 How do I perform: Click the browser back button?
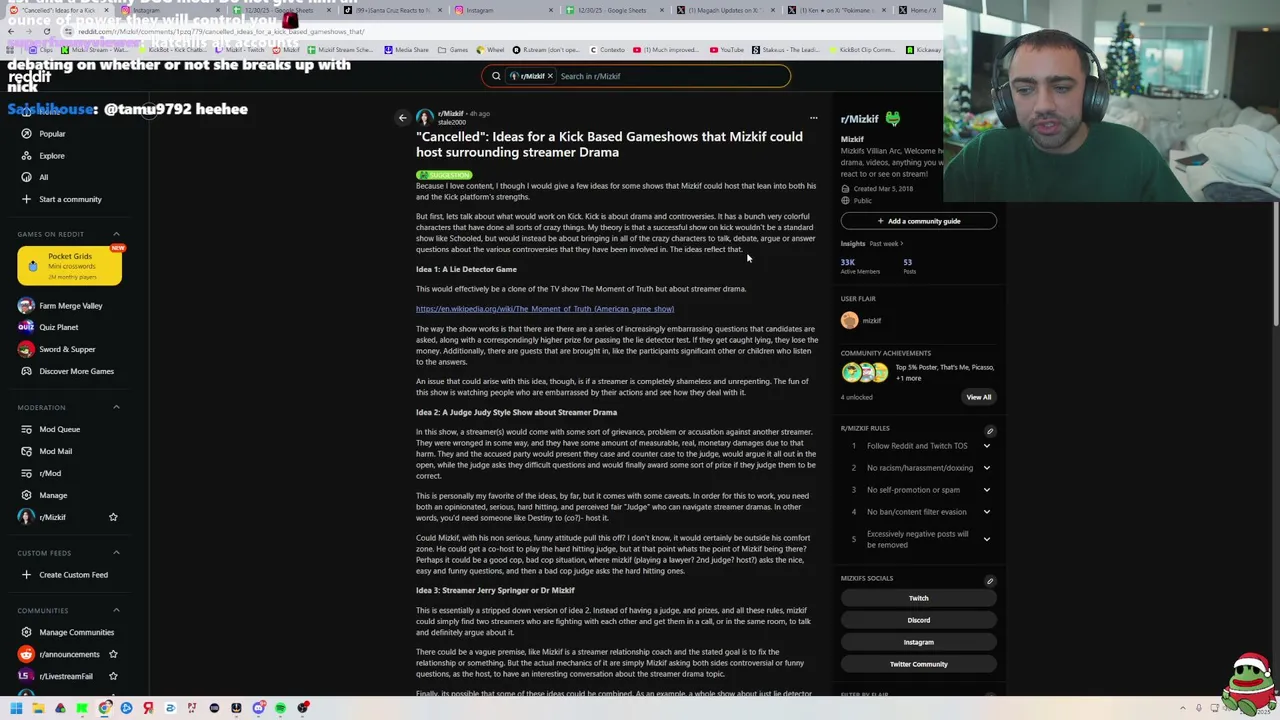11,31
